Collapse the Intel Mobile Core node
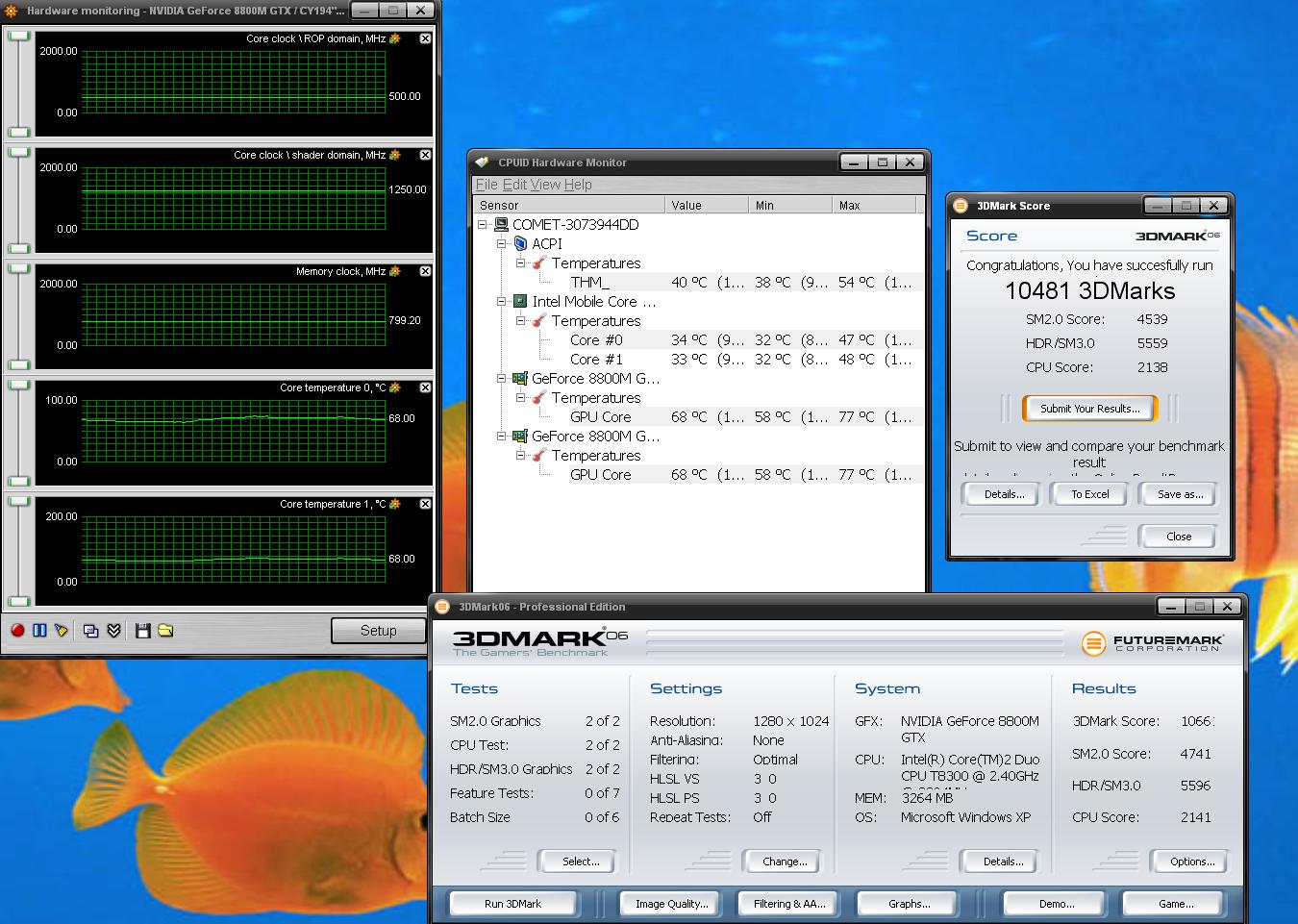 (x=501, y=302)
